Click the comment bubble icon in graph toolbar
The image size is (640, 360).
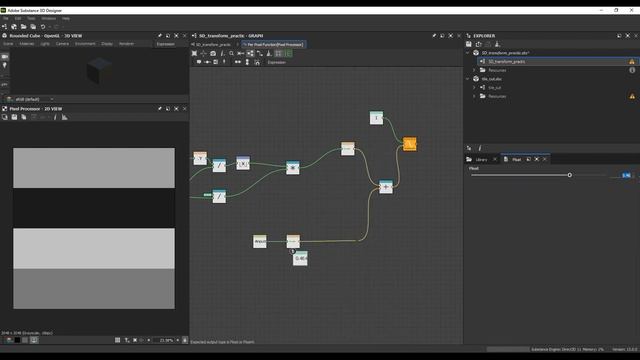pyautogui.click(x=199, y=62)
